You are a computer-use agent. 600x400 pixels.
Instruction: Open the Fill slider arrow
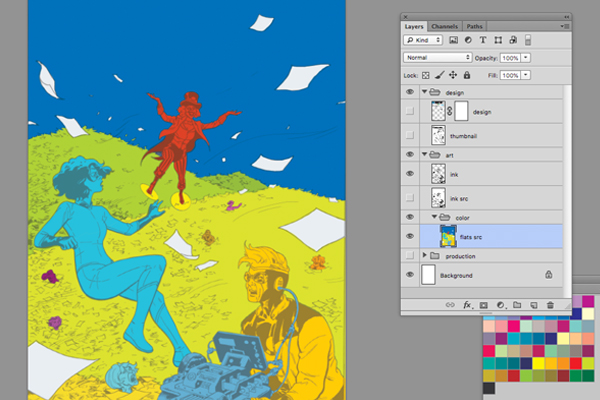coord(526,75)
